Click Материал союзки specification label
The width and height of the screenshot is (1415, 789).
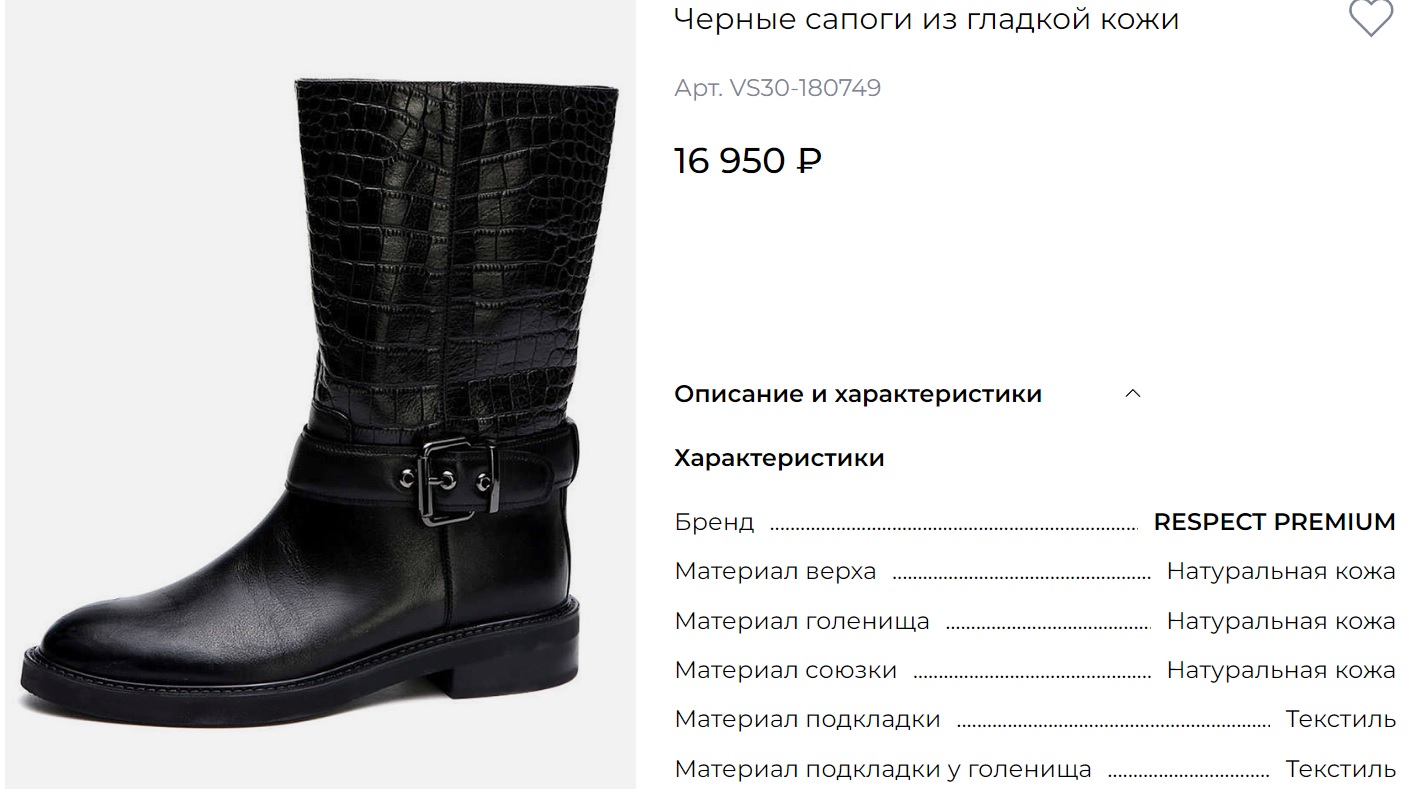coord(786,670)
